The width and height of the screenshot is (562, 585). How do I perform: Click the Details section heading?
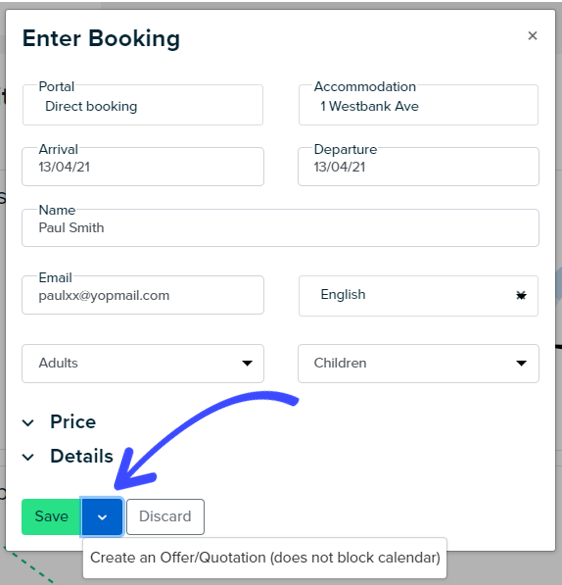coord(82,456)
